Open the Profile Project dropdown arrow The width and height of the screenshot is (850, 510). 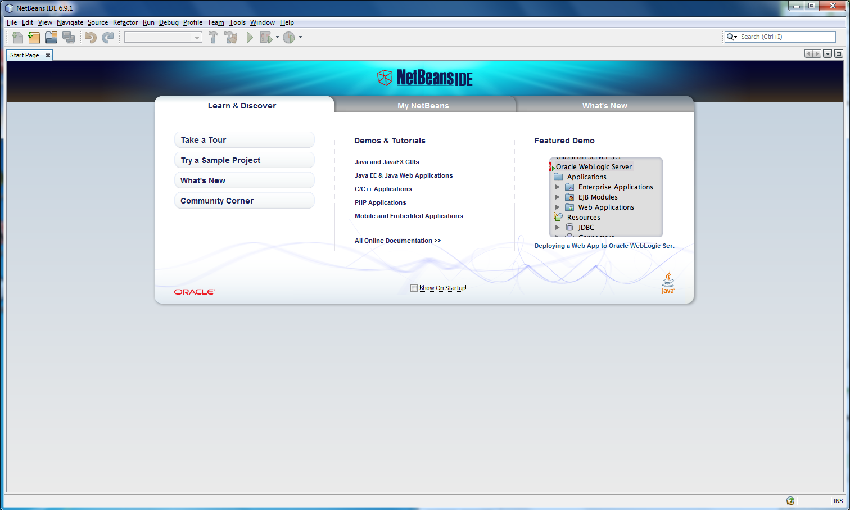point(300,38)
